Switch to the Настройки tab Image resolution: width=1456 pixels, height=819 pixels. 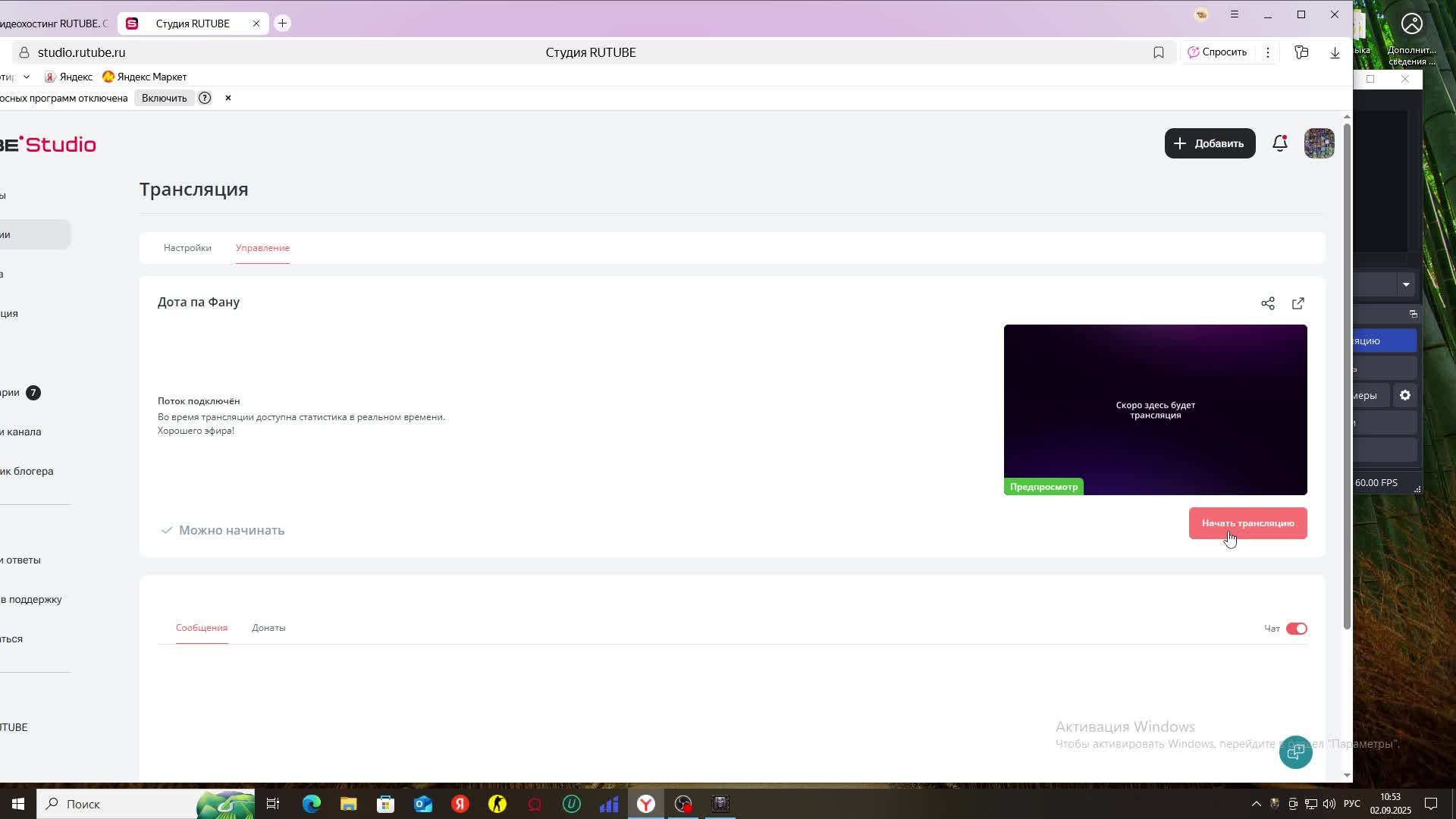coord(187,248)
